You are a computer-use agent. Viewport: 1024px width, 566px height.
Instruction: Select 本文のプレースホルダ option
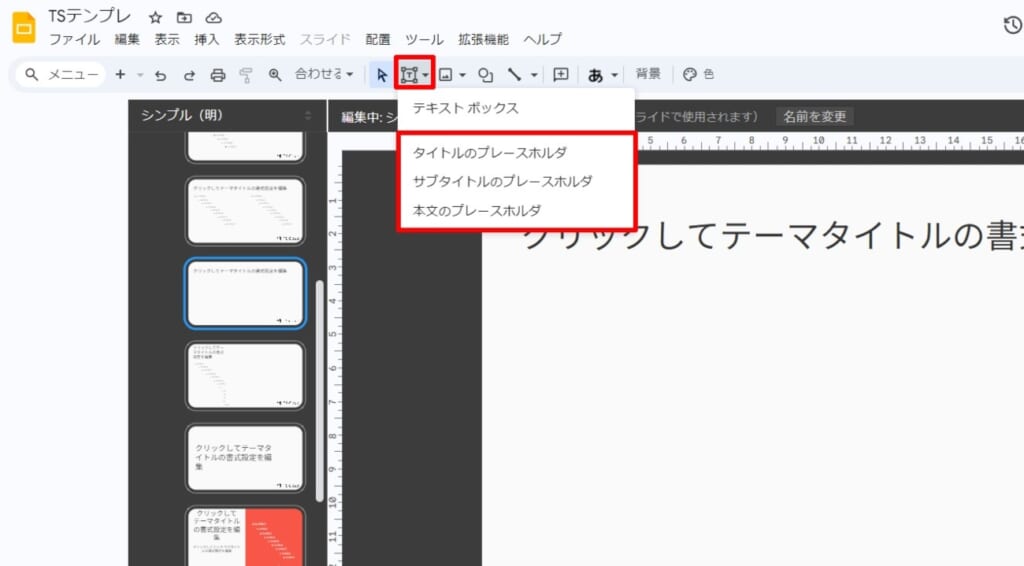coord(477,211)
